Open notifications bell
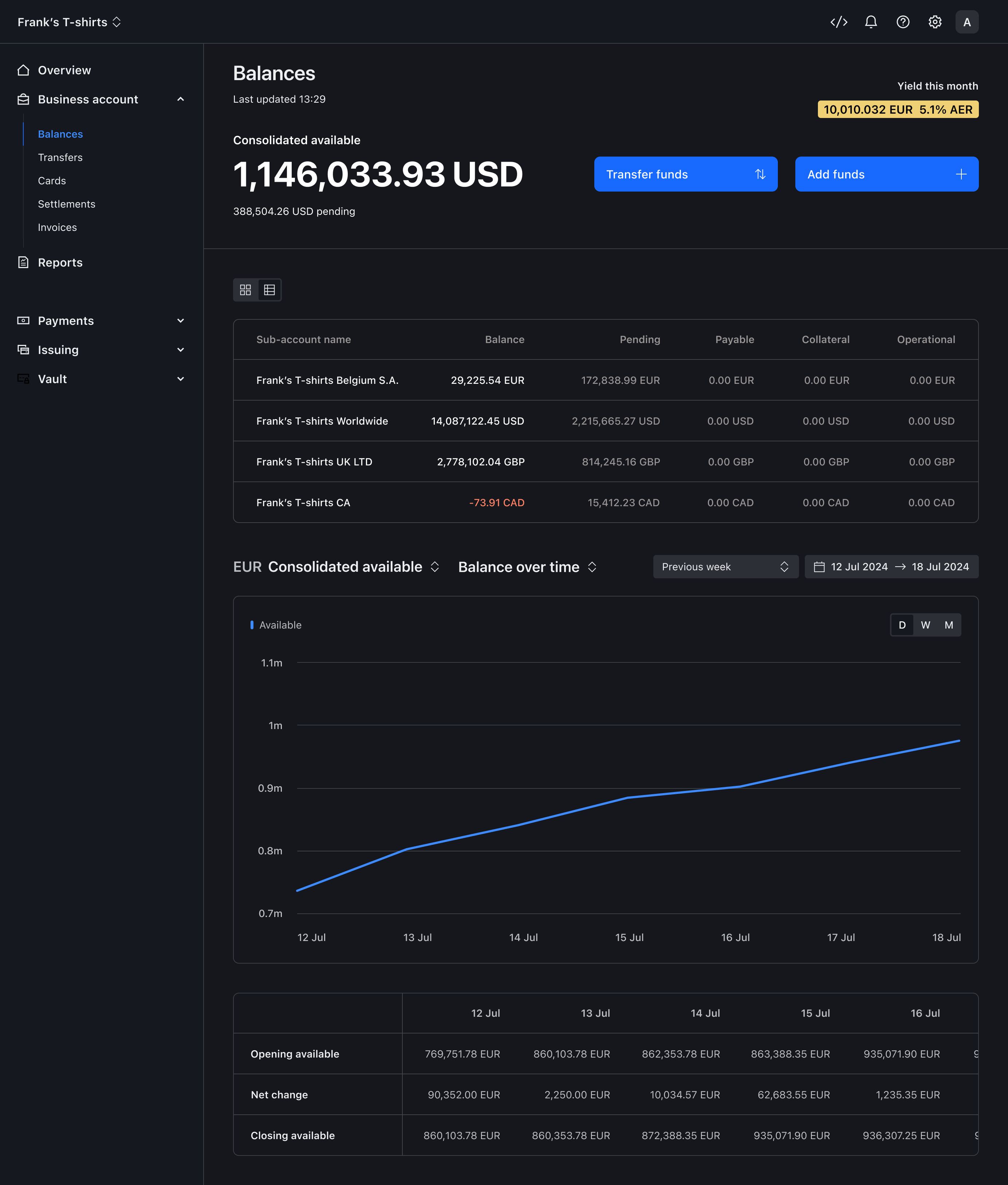 point(870,22)
